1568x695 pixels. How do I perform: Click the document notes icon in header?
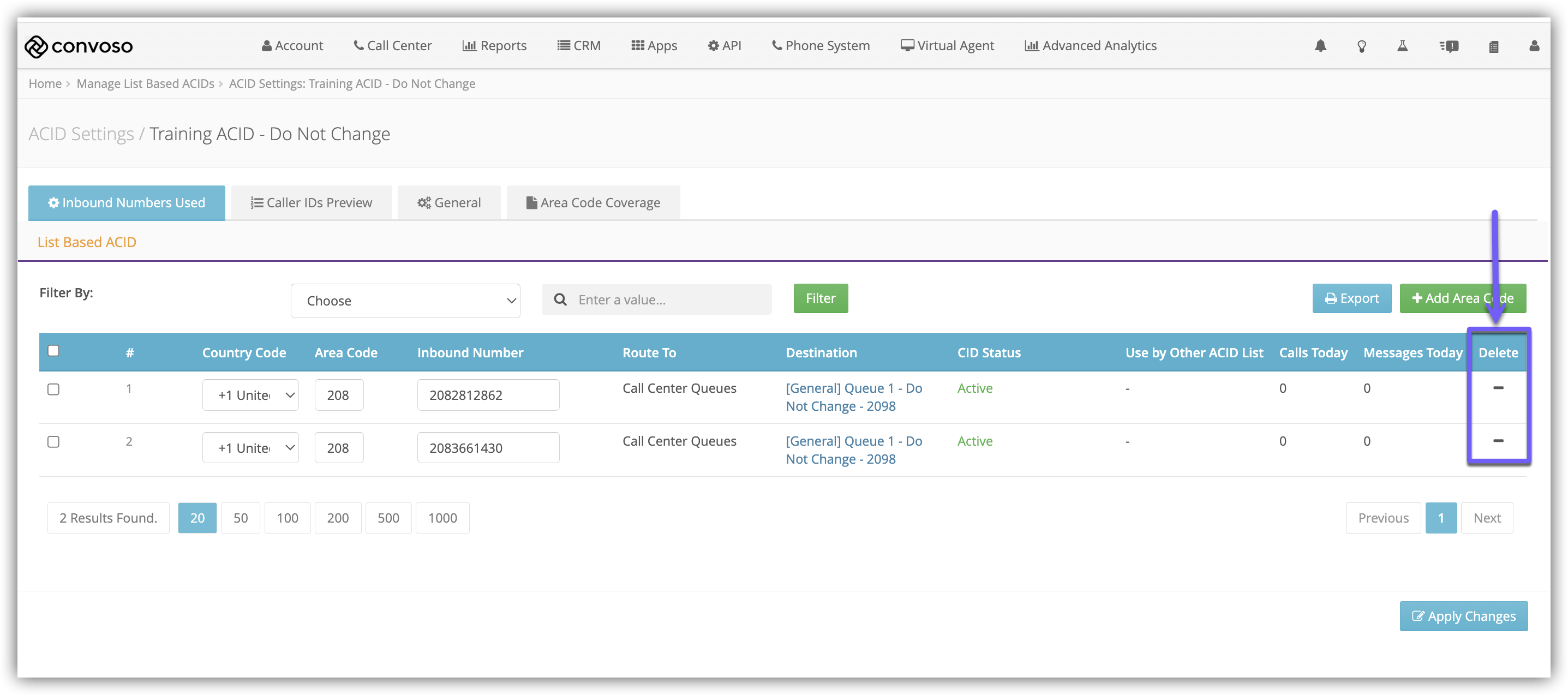point(1493,46)
